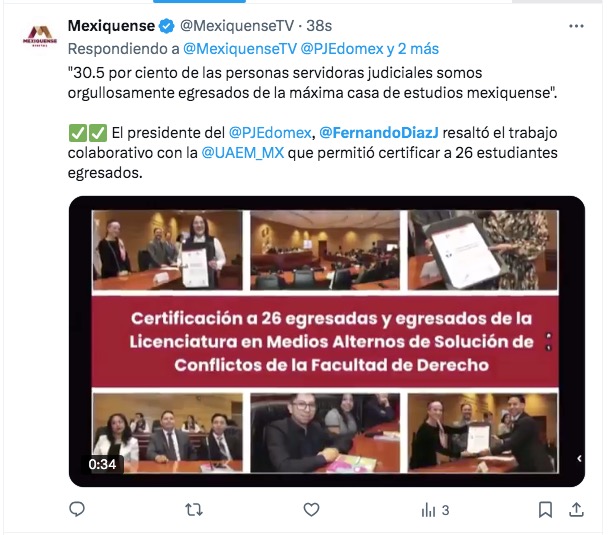The height and width of the screenshot is (535, 608).
Task: Expand the 'y 2 más' recipients list
Action: pyautogui.click(x=413, y=49)
